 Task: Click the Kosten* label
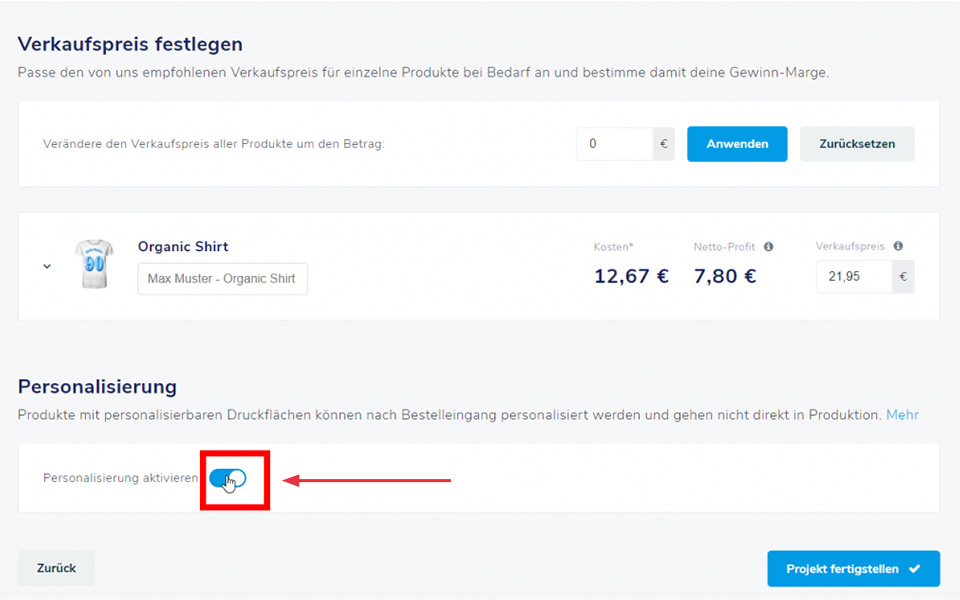point(613,247)
